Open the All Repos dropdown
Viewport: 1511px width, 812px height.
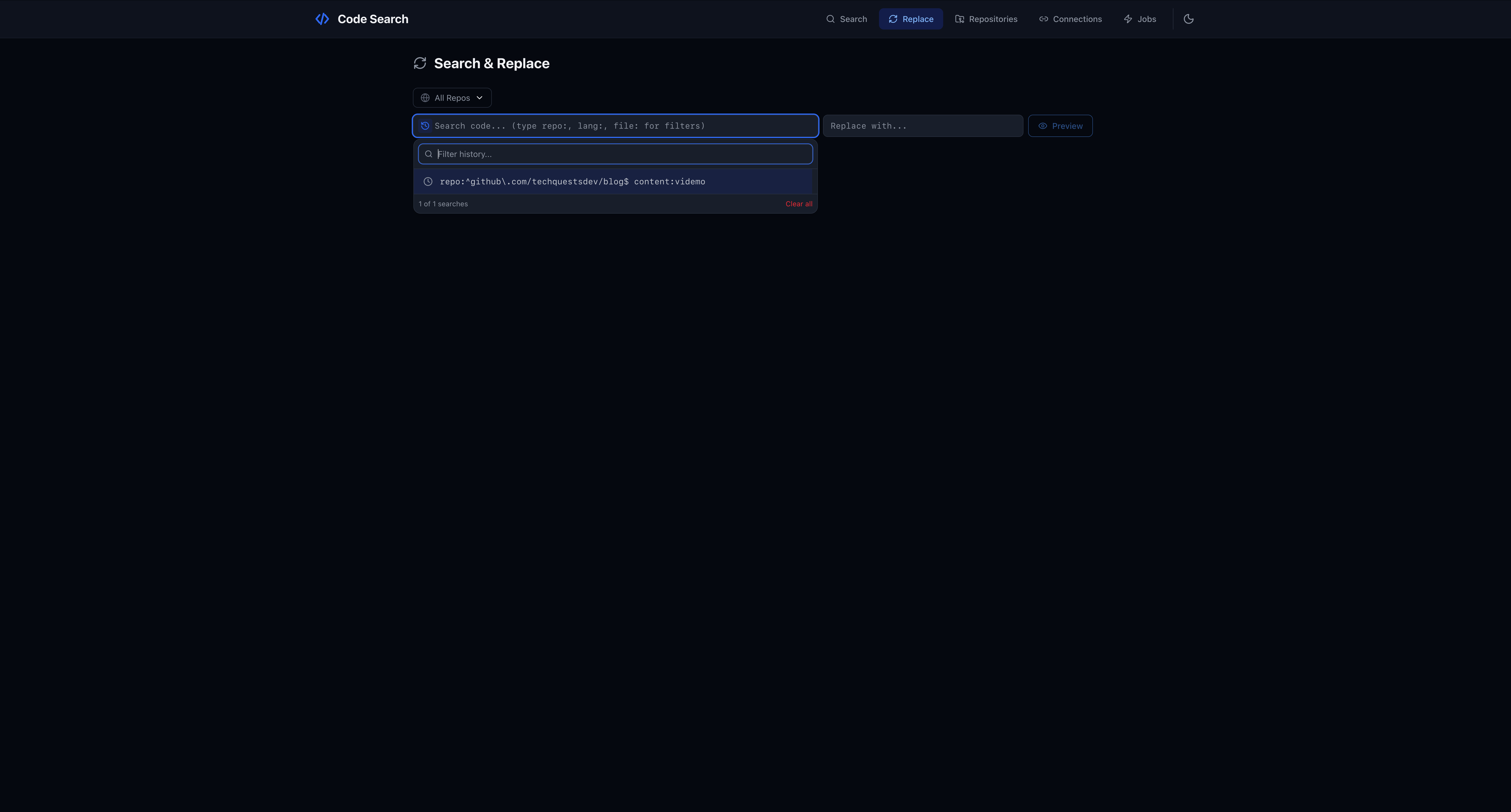(452, 97)
